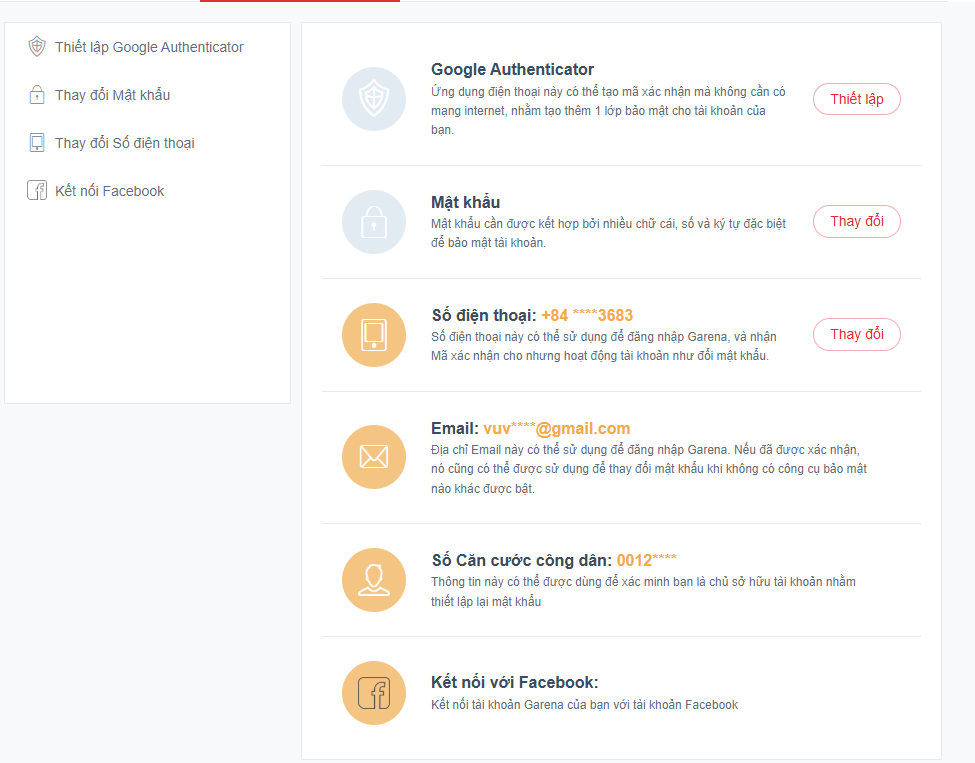Screen dimensions: 975x763
Task: Click the orange Kết nối với Facebook circle icon
Action: (374, 693)
